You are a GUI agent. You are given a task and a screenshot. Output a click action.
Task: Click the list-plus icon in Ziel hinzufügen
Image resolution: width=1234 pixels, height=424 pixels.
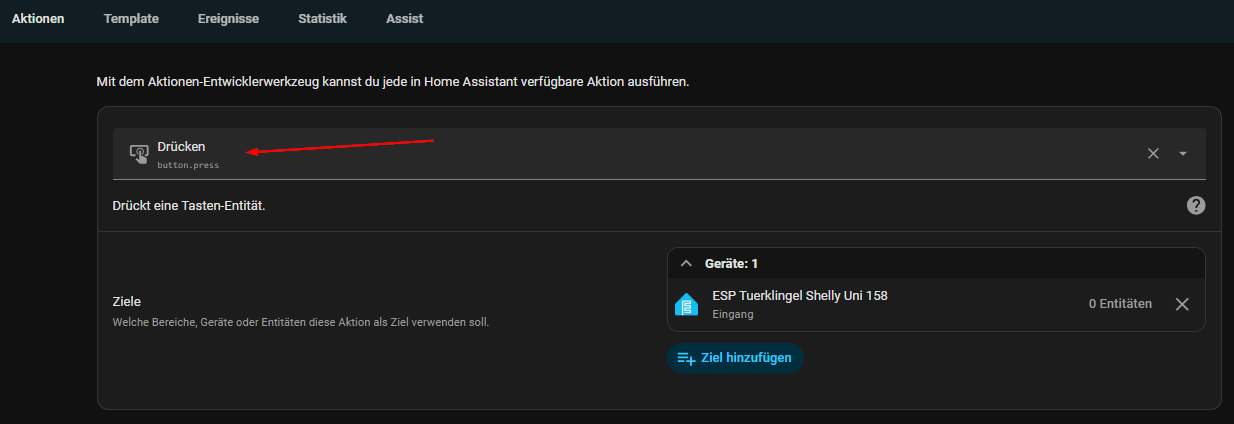[x=686, y=357]
